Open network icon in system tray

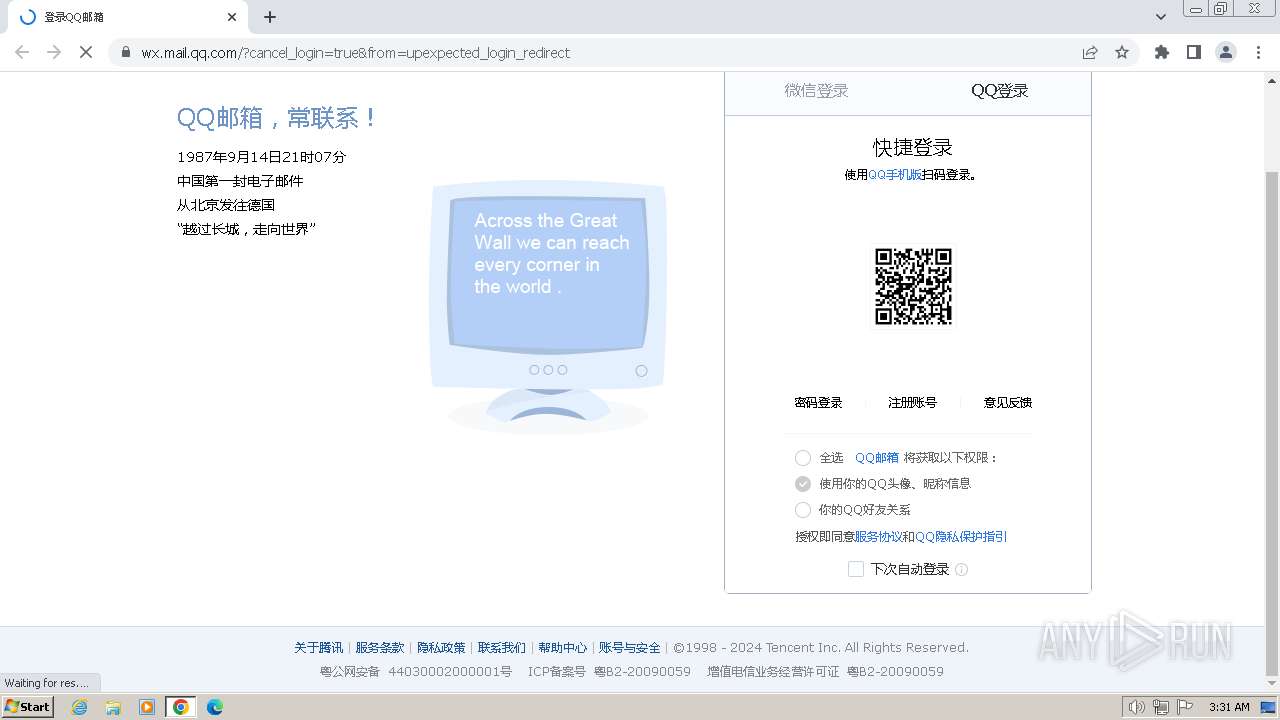(x=1161, y=707)
